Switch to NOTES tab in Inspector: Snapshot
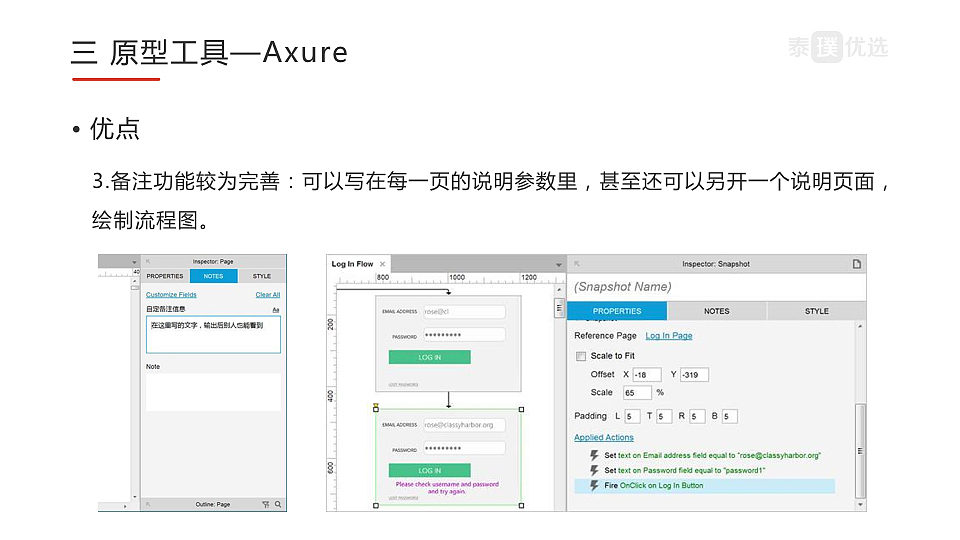Viewport: 960px width, 540px height. click(717, 311)
